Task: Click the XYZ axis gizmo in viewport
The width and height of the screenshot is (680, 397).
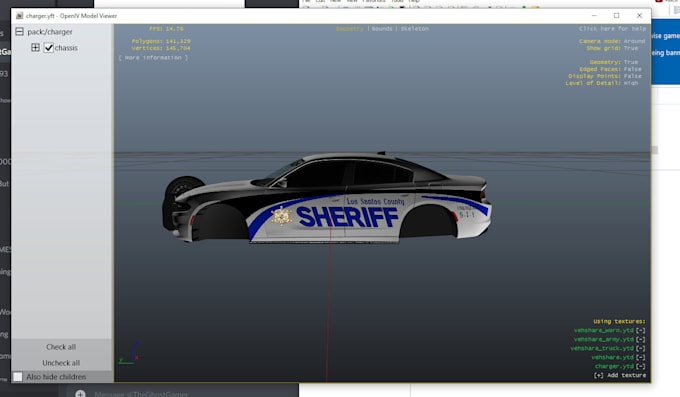Action: [128, 354]
